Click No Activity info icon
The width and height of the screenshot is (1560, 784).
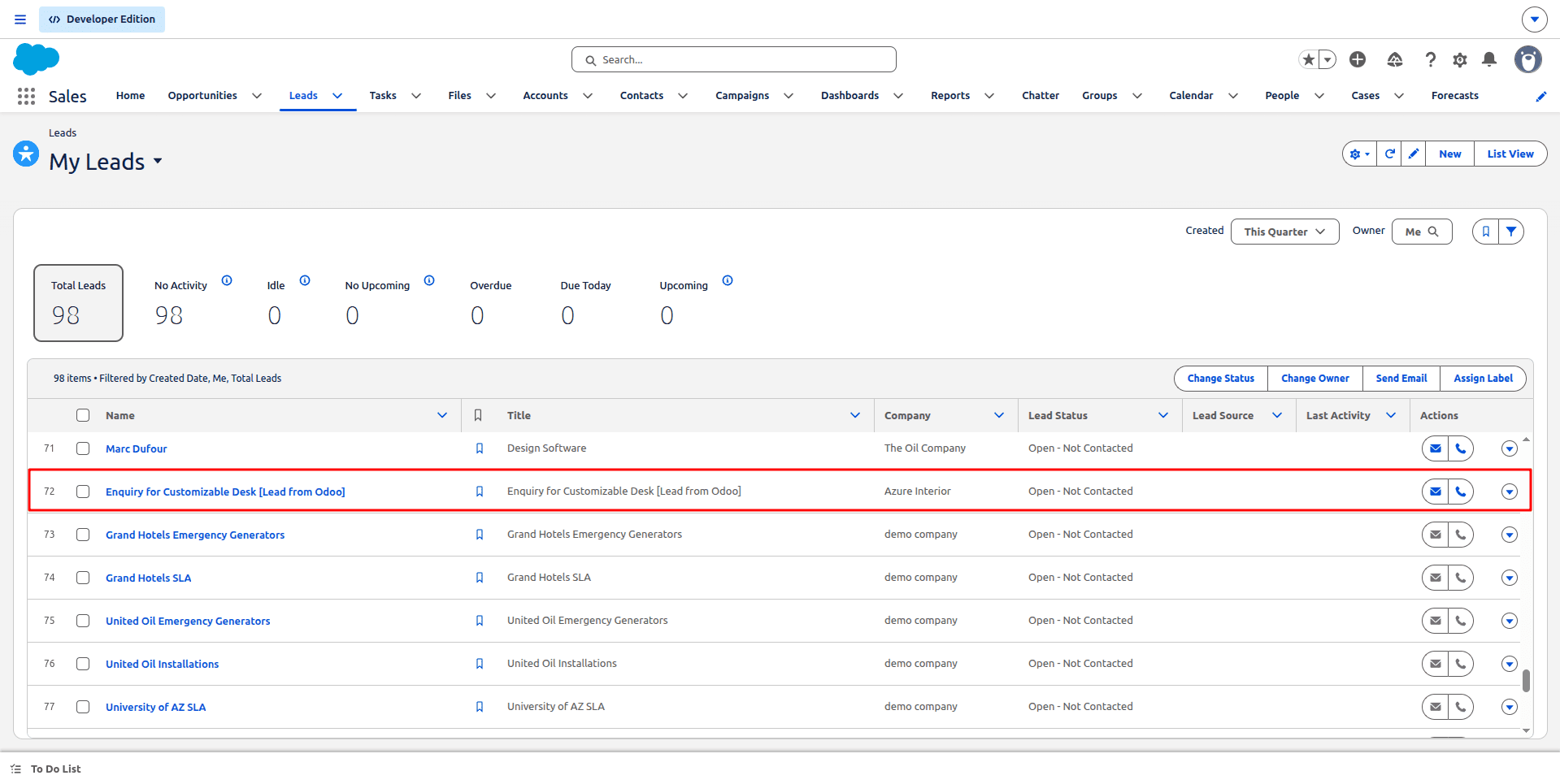tap(227, 280)
